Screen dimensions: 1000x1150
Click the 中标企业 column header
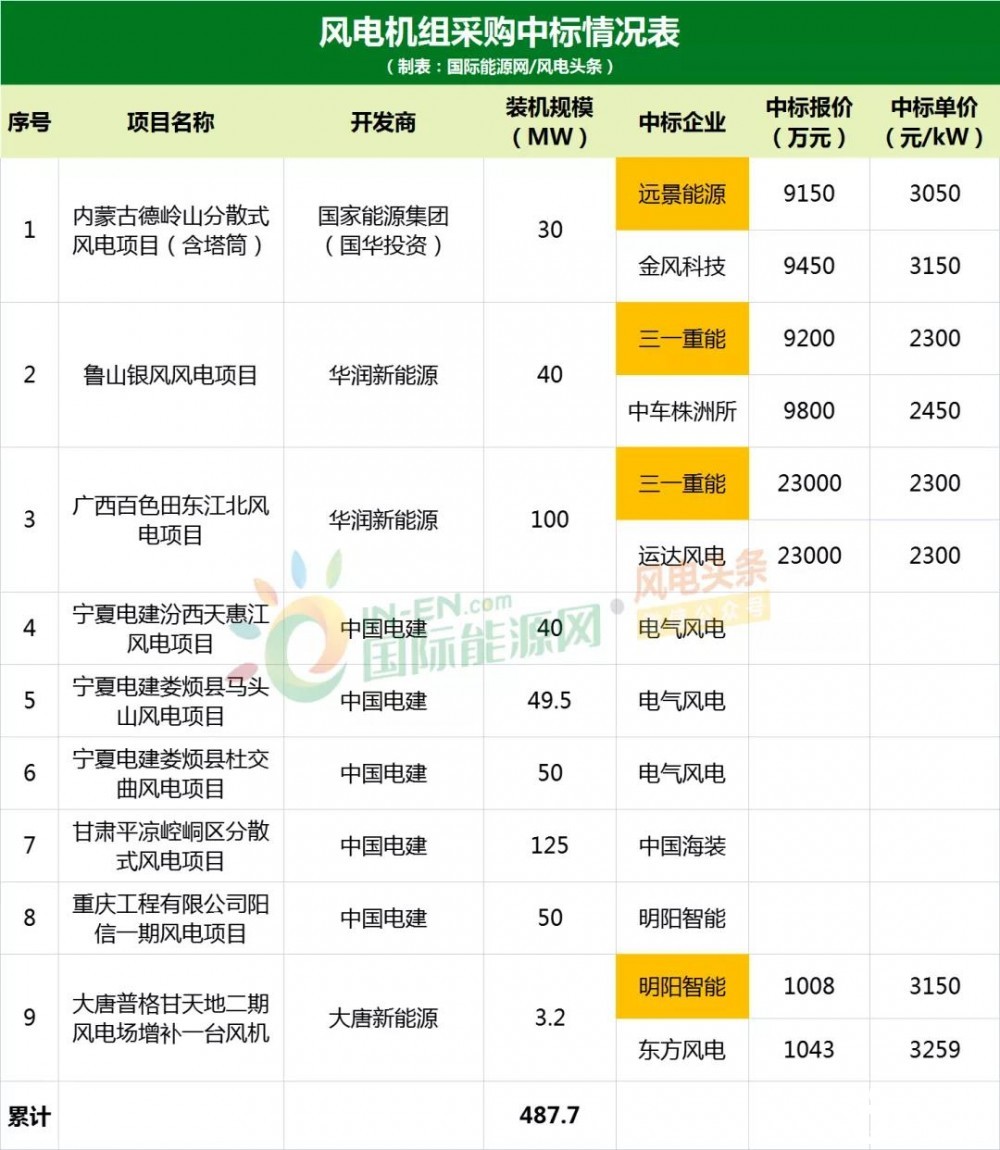click(682, 122)
